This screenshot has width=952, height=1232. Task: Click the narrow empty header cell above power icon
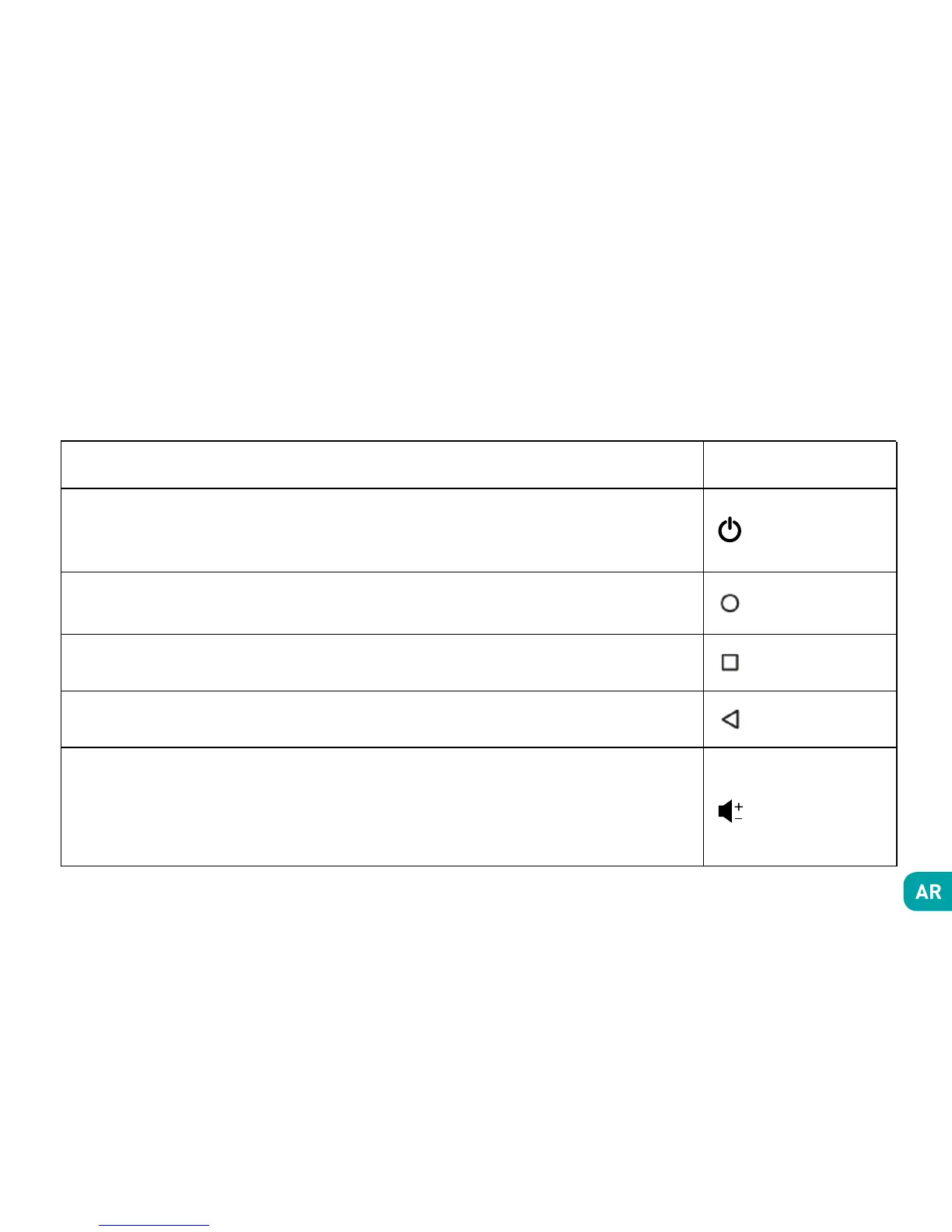pyautogui.click(x=800, y=465)
